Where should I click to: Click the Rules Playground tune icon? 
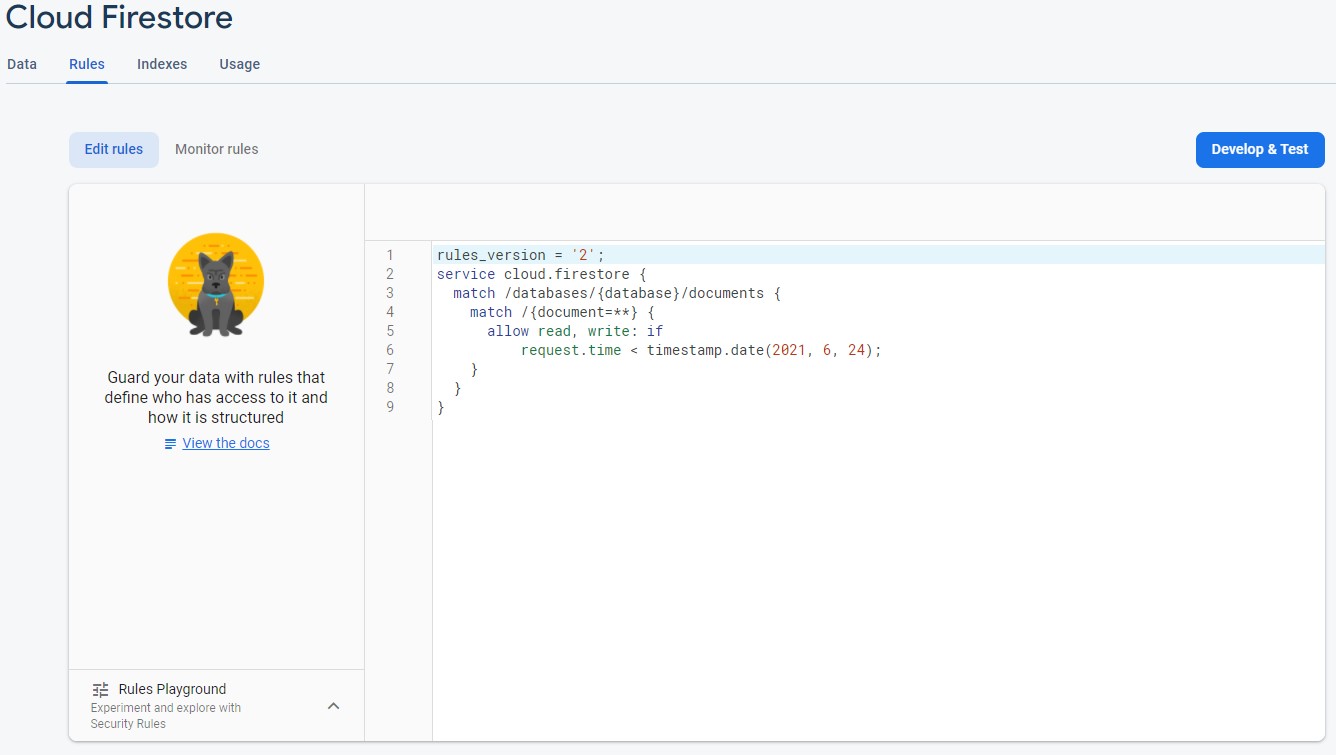tap(100, 689)
